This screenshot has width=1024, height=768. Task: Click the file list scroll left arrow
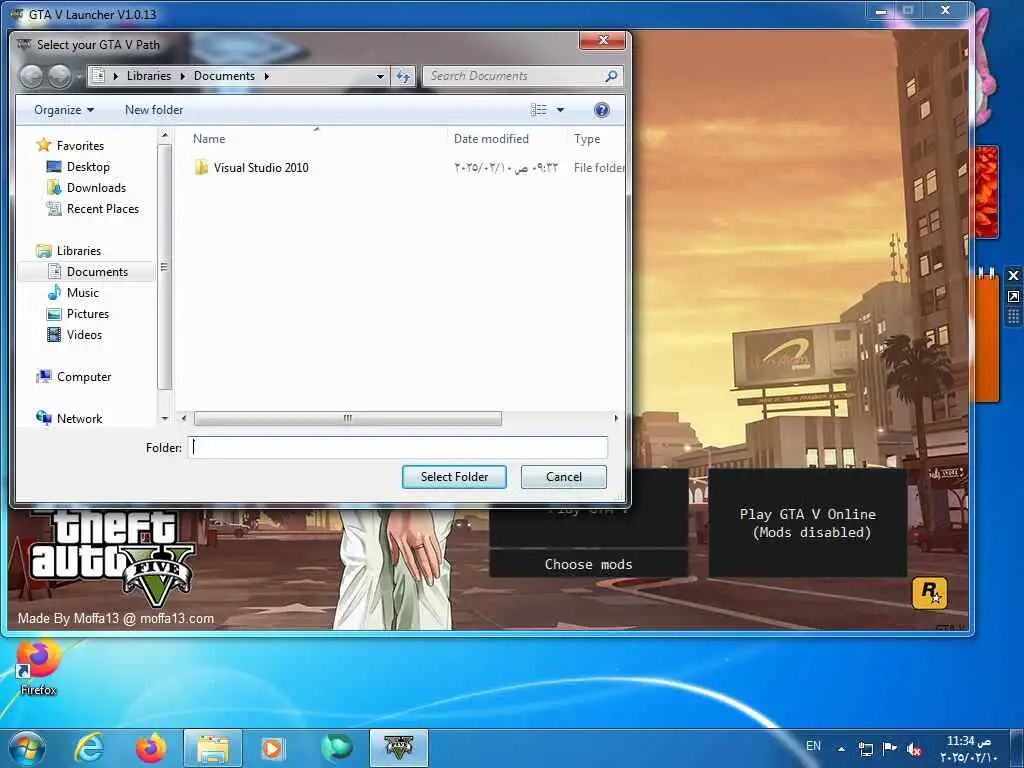point(184,418)
